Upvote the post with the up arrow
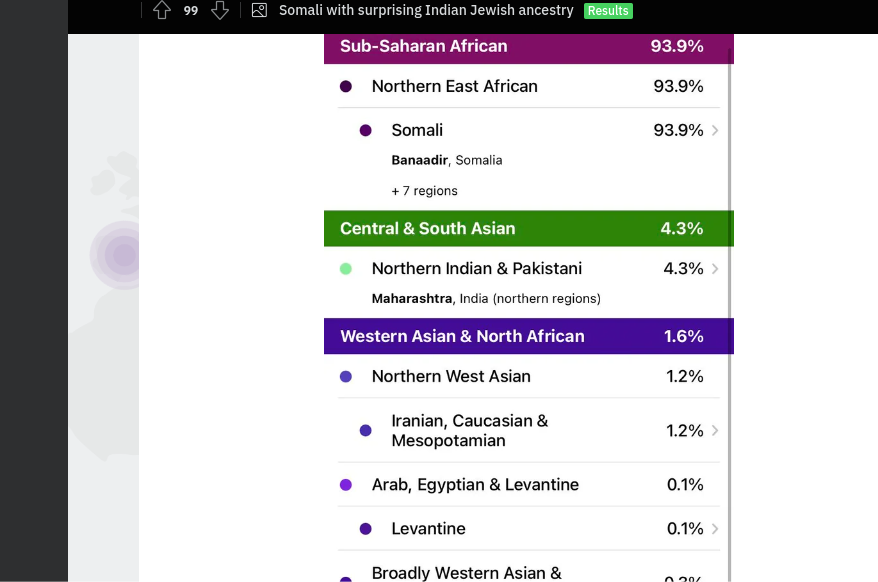This screenshot has height=582, width=878. click(x=162, y=10)
